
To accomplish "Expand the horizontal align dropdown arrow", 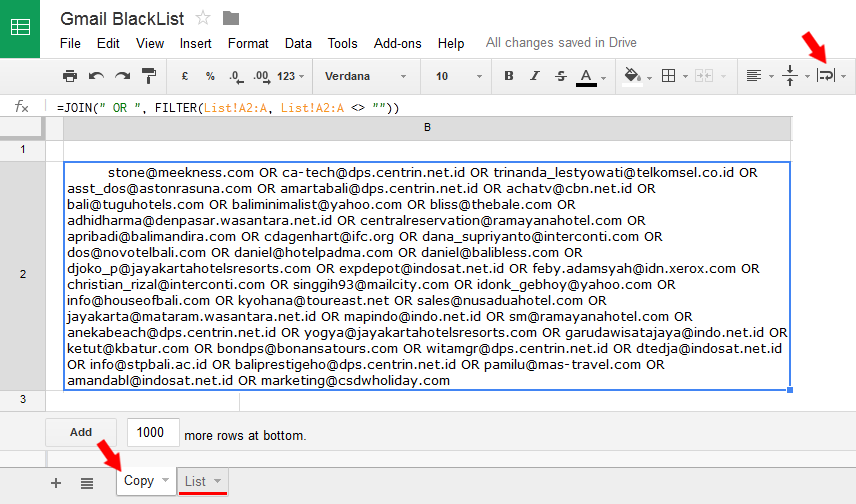I will 771,77.
